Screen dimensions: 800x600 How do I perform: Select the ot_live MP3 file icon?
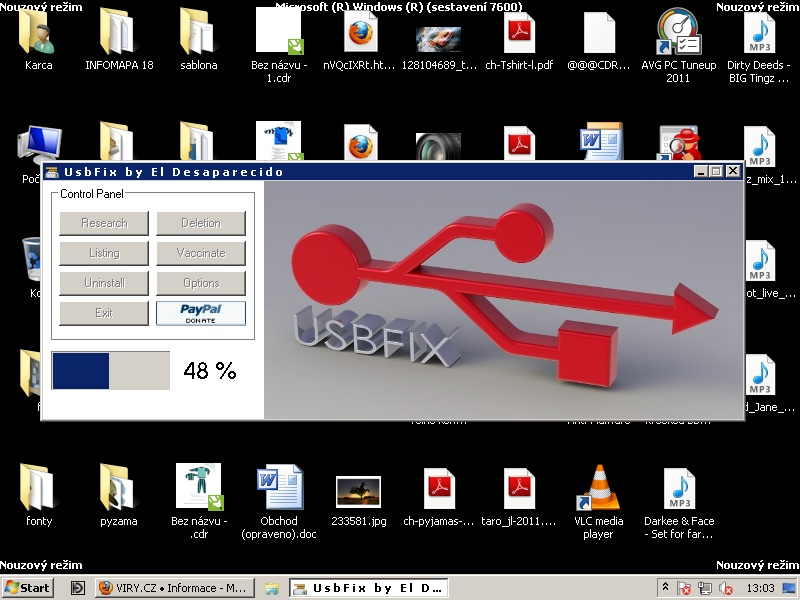click(x=759, y=261)
